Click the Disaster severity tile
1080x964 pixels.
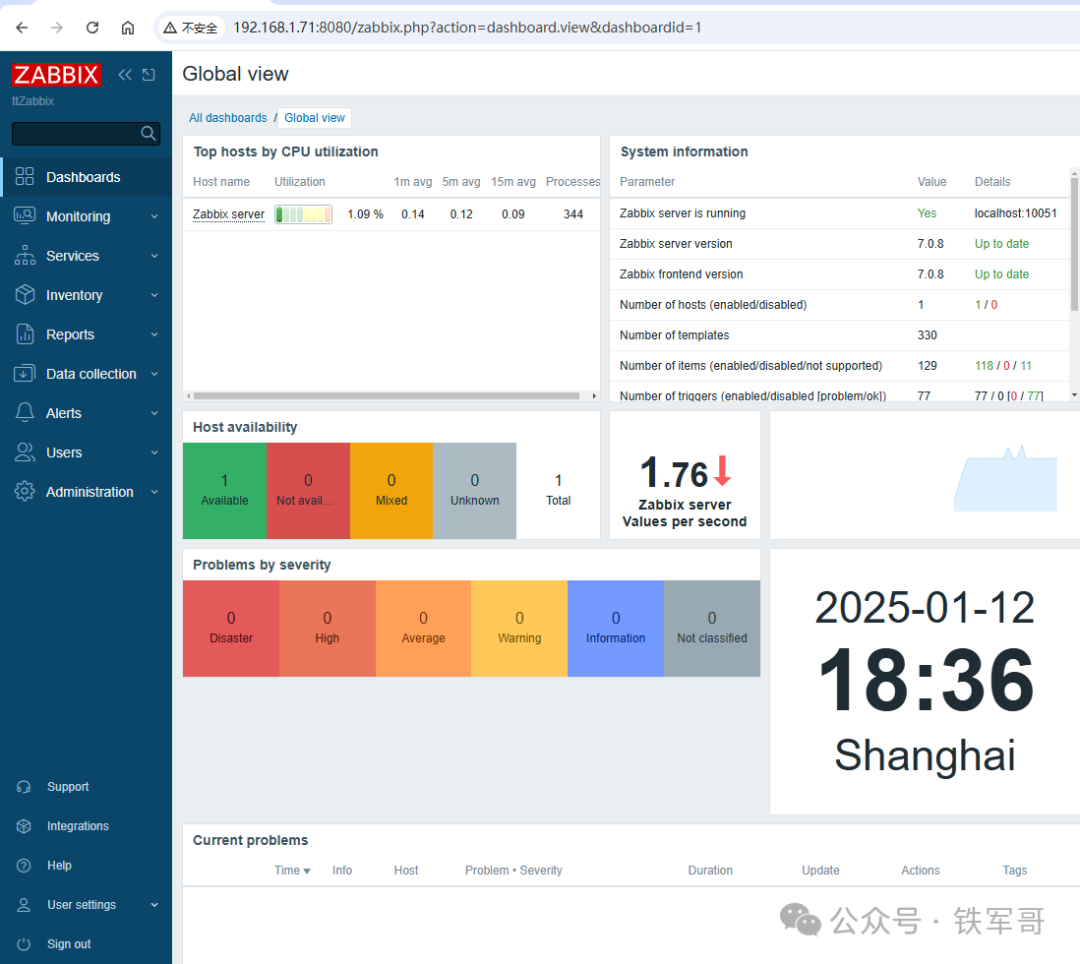(x=231, y=628)
